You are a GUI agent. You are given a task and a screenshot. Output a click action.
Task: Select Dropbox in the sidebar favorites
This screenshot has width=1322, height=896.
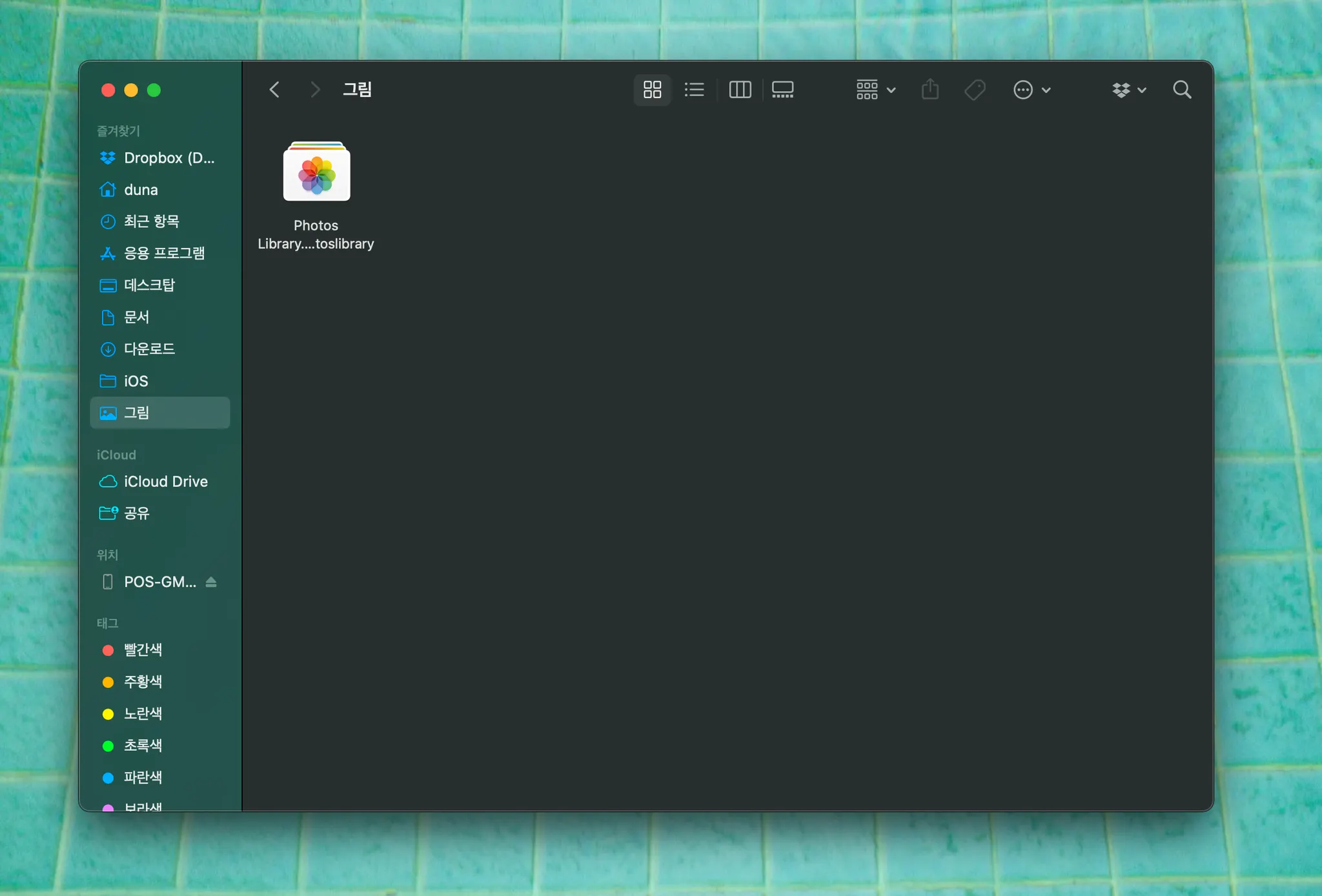pos(168,158)
